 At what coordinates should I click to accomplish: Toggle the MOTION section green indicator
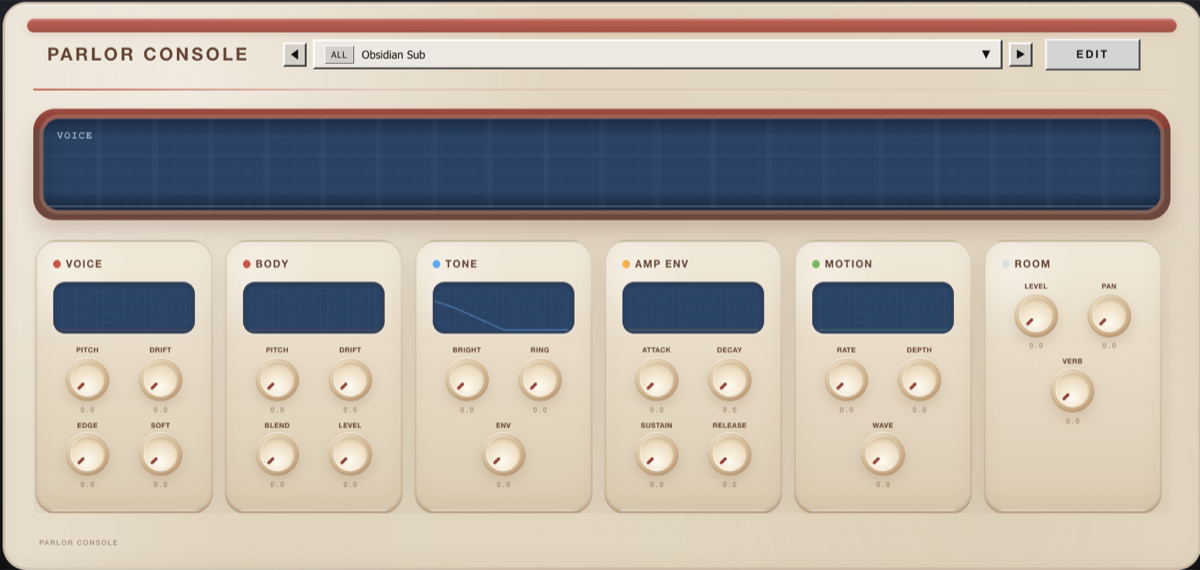tap(816, 264)
